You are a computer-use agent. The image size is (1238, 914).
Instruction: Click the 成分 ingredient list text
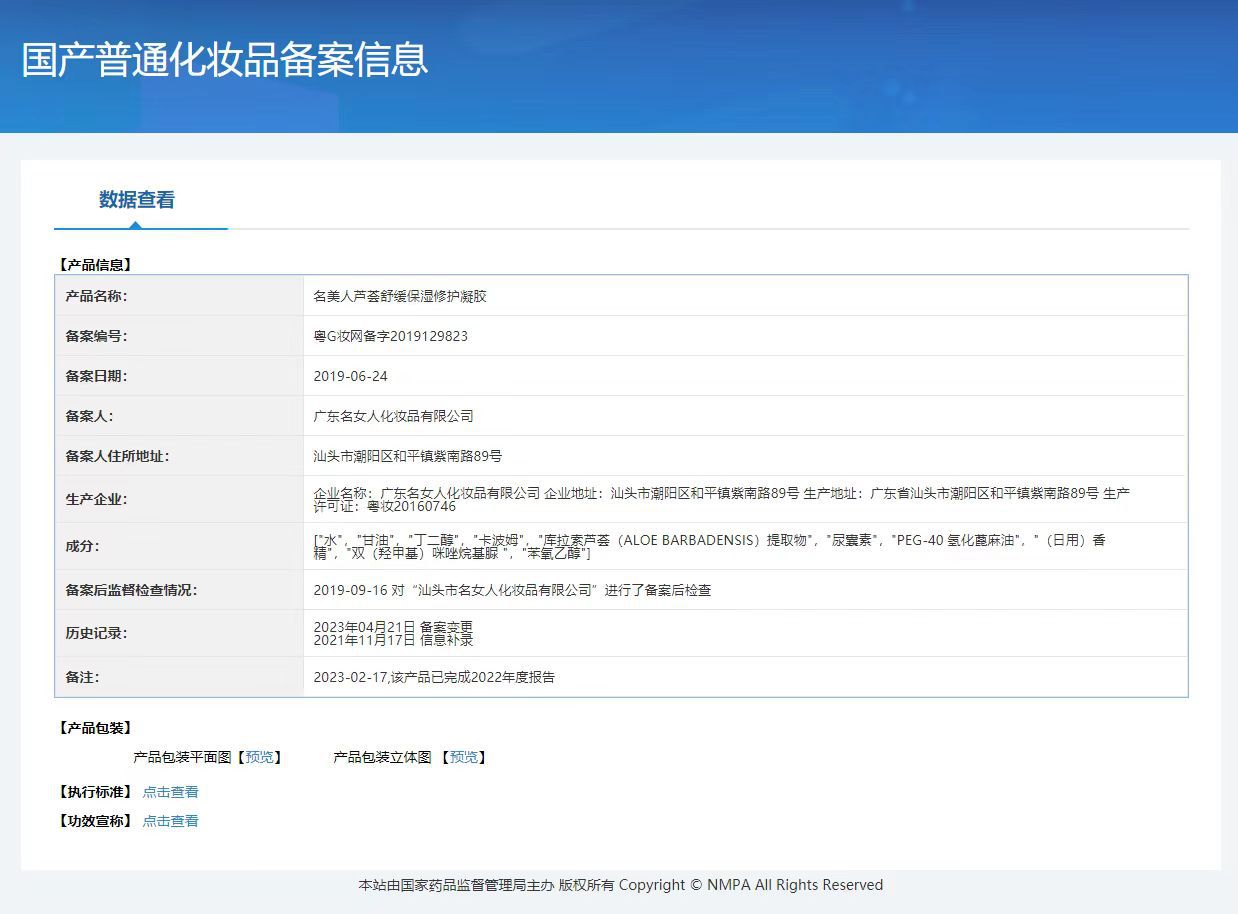click(x=708, y=546)
